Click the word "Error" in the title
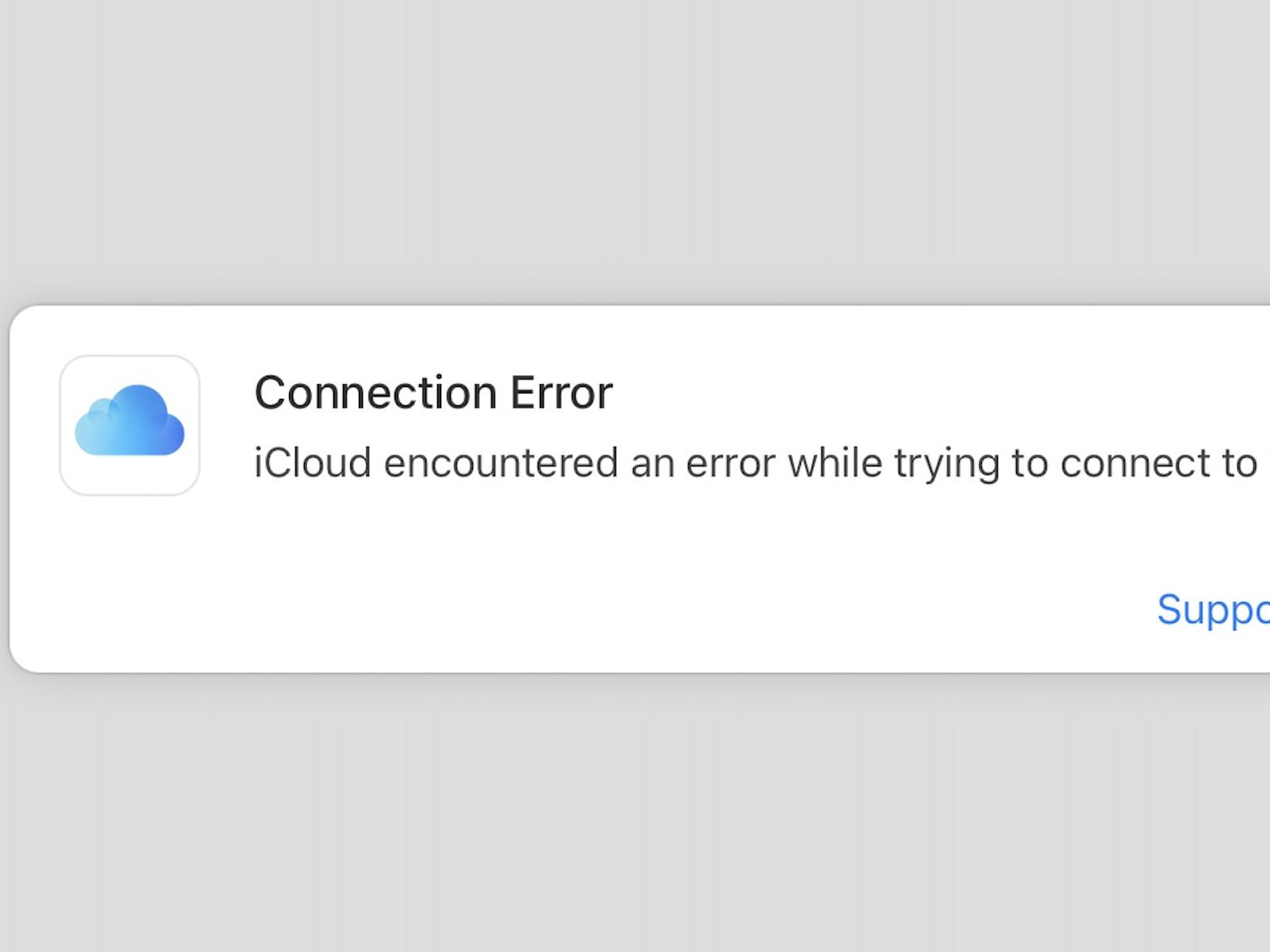The height and width of the screenshot is (952, 1270). [561, 393]
